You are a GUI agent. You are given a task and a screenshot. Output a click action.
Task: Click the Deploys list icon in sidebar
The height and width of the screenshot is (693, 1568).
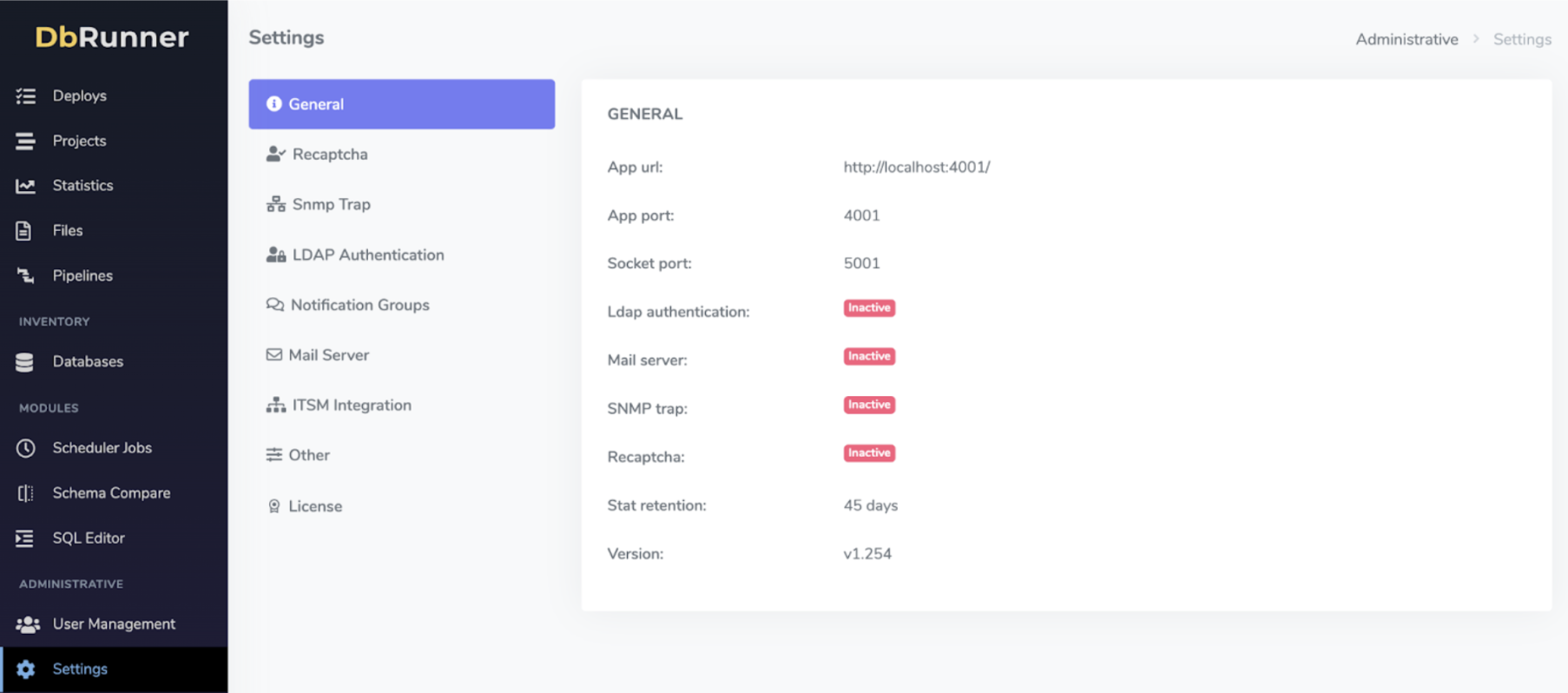[x=26, y=96]
